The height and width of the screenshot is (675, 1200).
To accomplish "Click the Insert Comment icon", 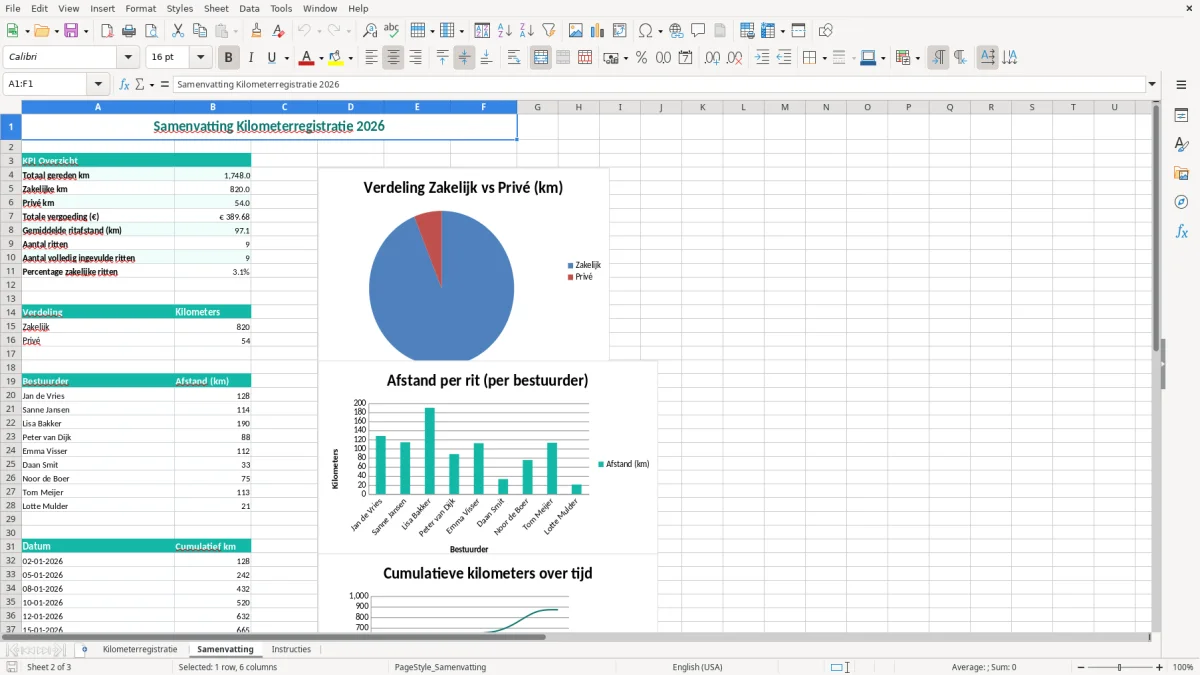I will pyautogui.click(x=698, y=31).
